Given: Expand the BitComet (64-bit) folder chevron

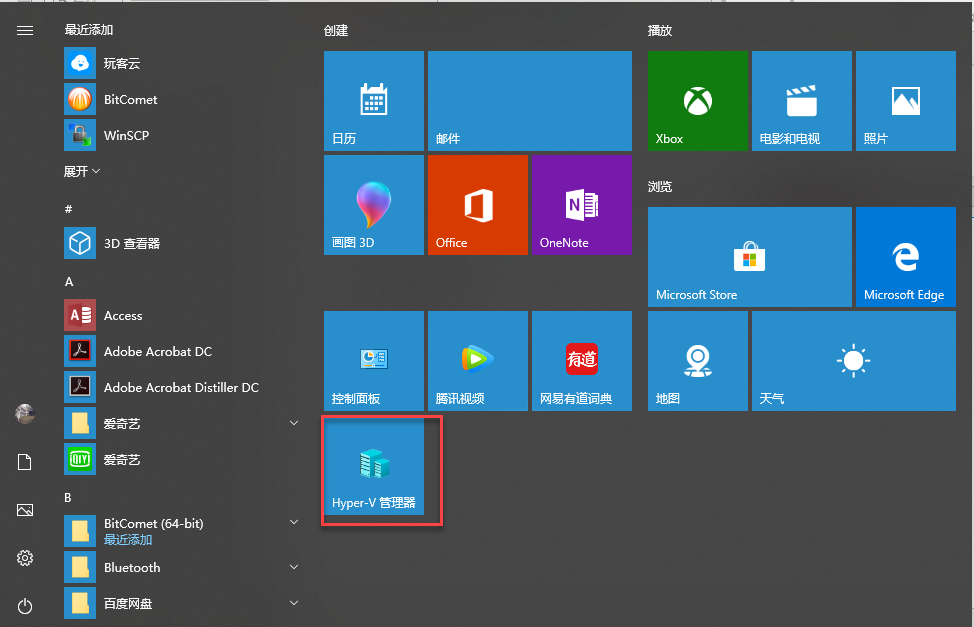Looking at the screenshot, I should click(294, 522).
